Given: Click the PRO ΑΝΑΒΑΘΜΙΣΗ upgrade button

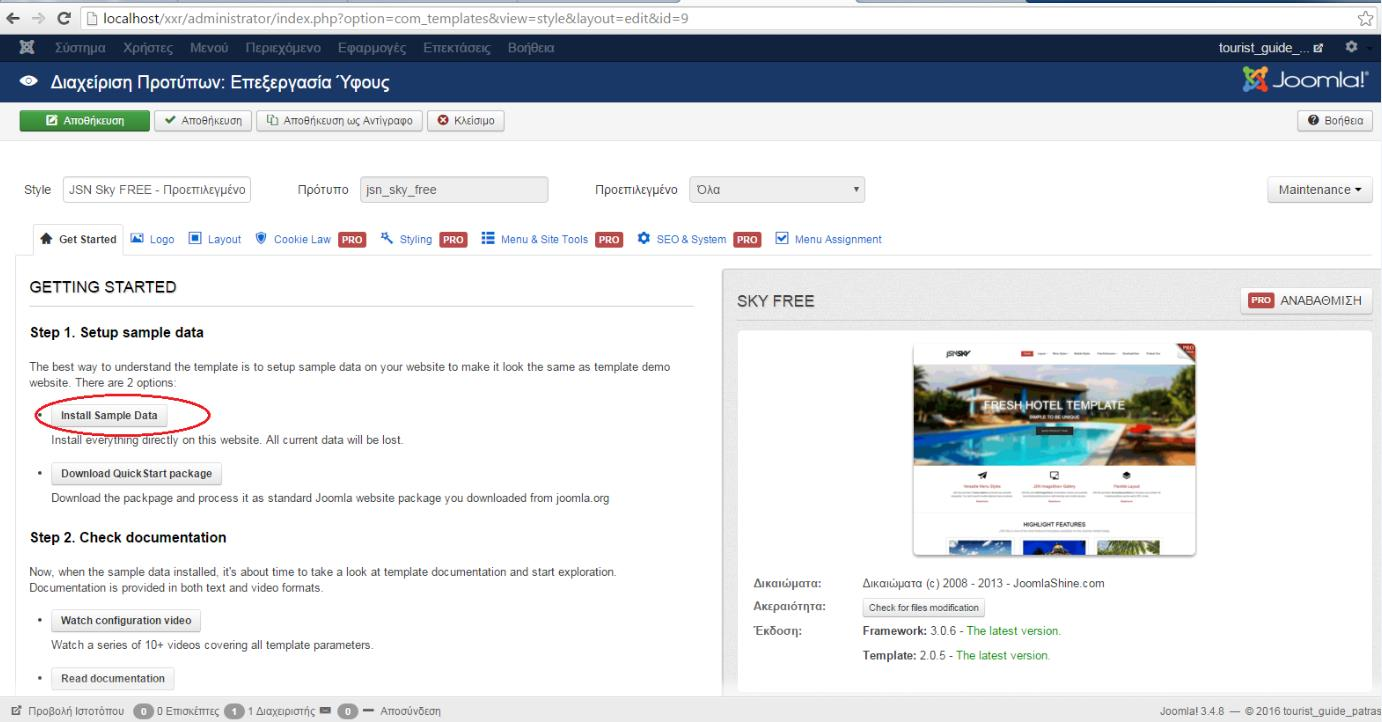Looking at the screenshot, I should [1307, 301].
